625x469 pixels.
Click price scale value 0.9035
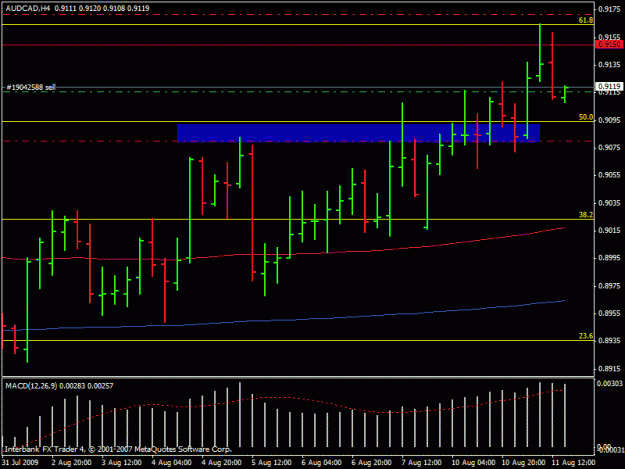[610, 203]
